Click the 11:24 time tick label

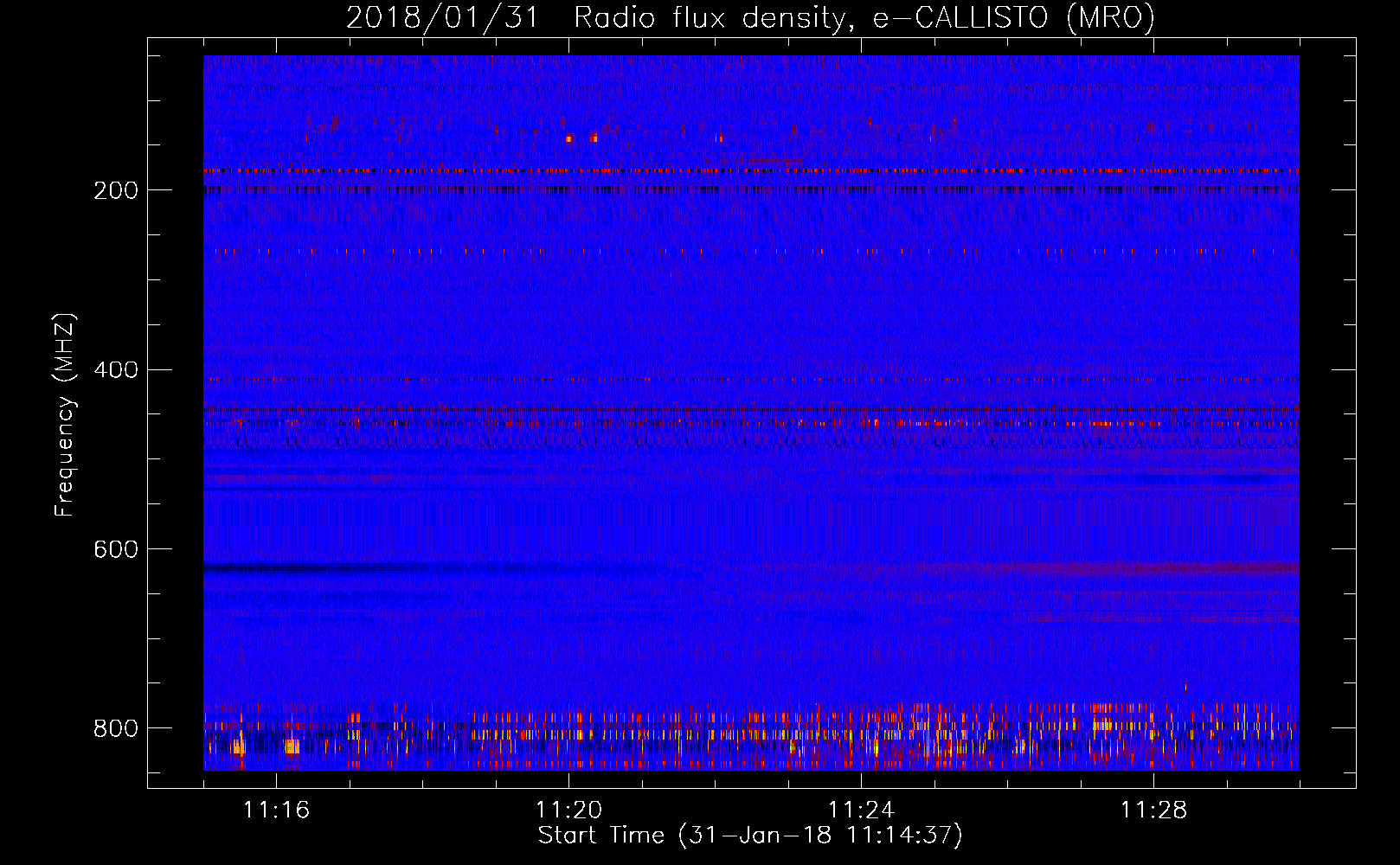(861, 811)
